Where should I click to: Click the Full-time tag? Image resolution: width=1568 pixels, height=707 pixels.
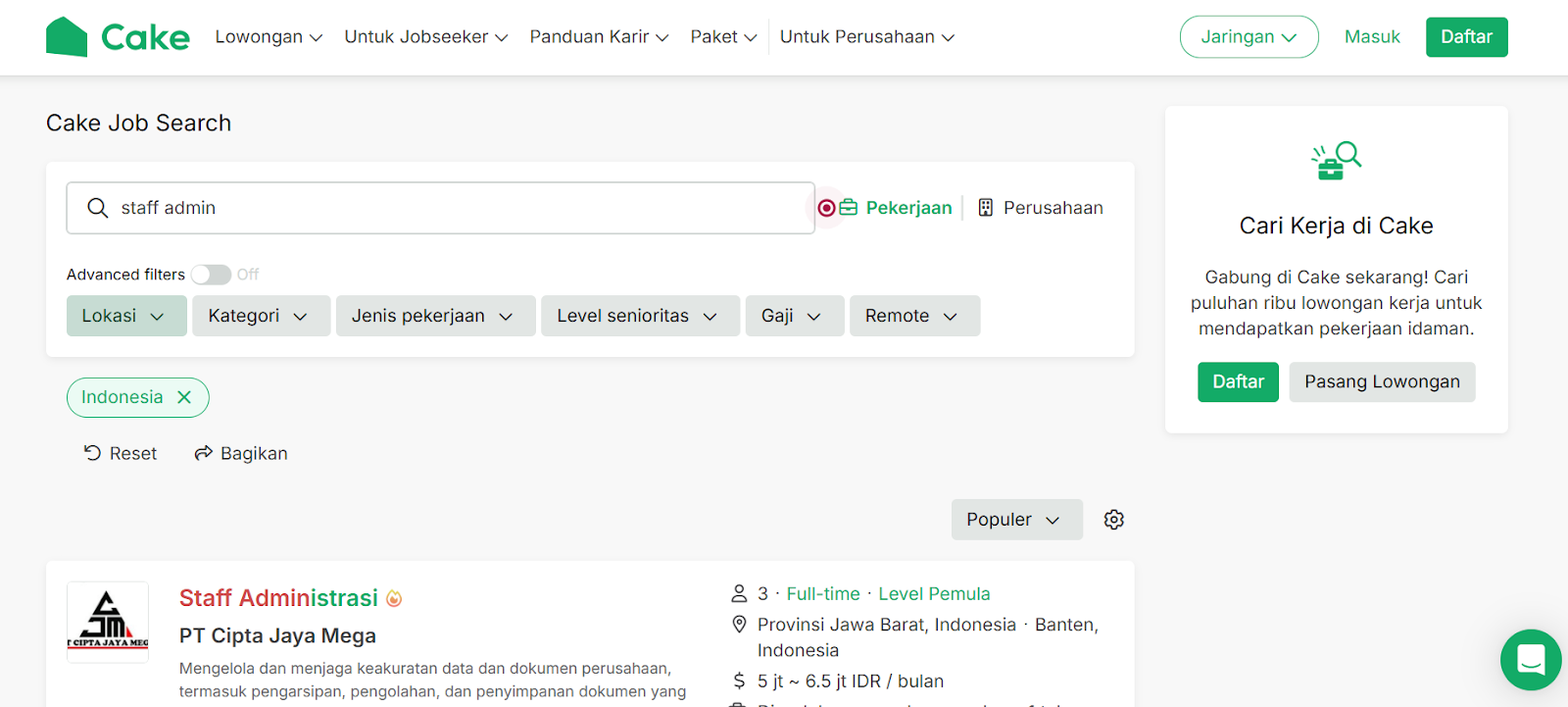823,594
